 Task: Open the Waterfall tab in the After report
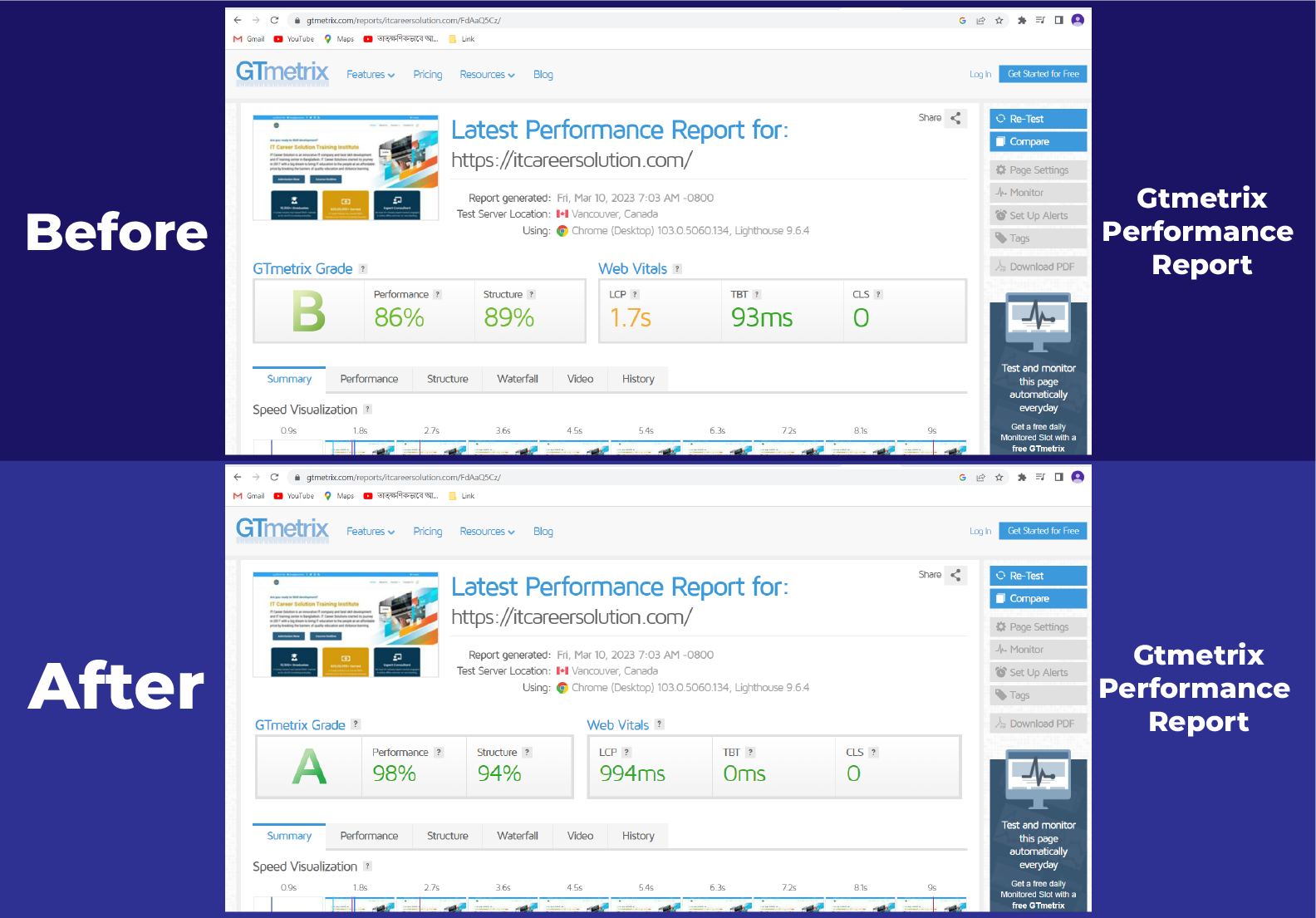pyautogui.click(x=518, y=836)
